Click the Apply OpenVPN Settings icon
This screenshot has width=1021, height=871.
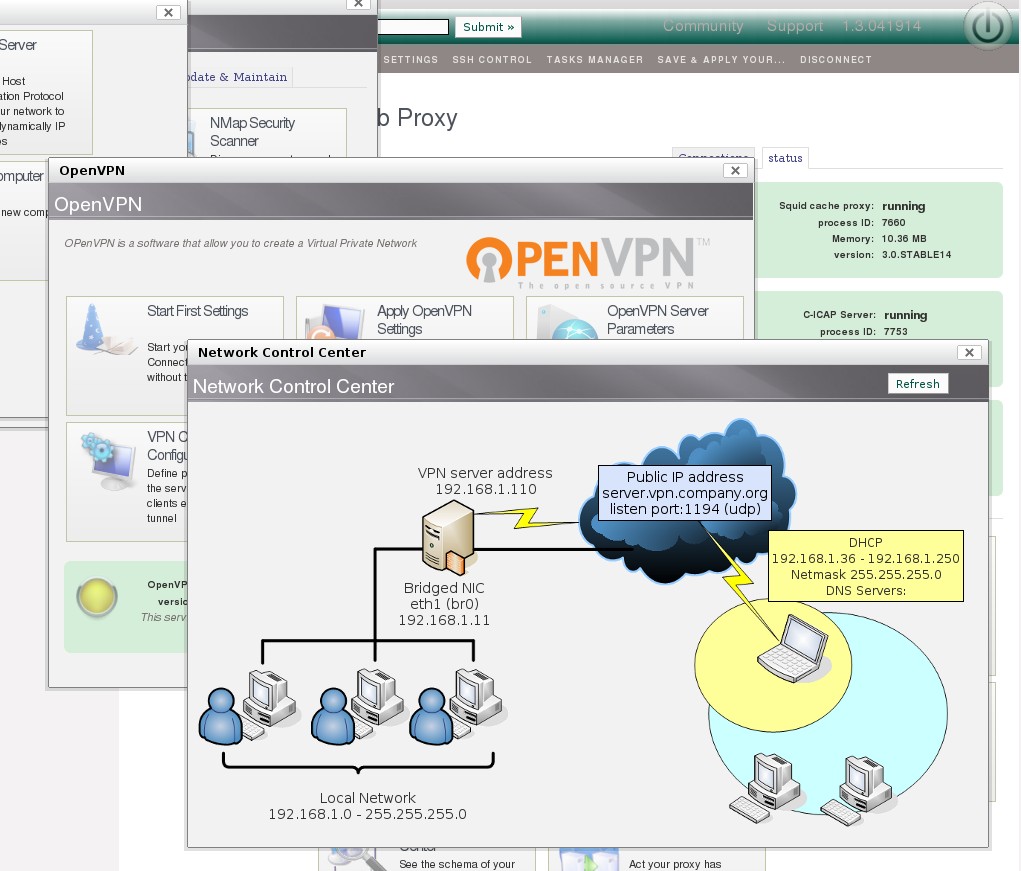pyautogui.click(x=333, y=322)
